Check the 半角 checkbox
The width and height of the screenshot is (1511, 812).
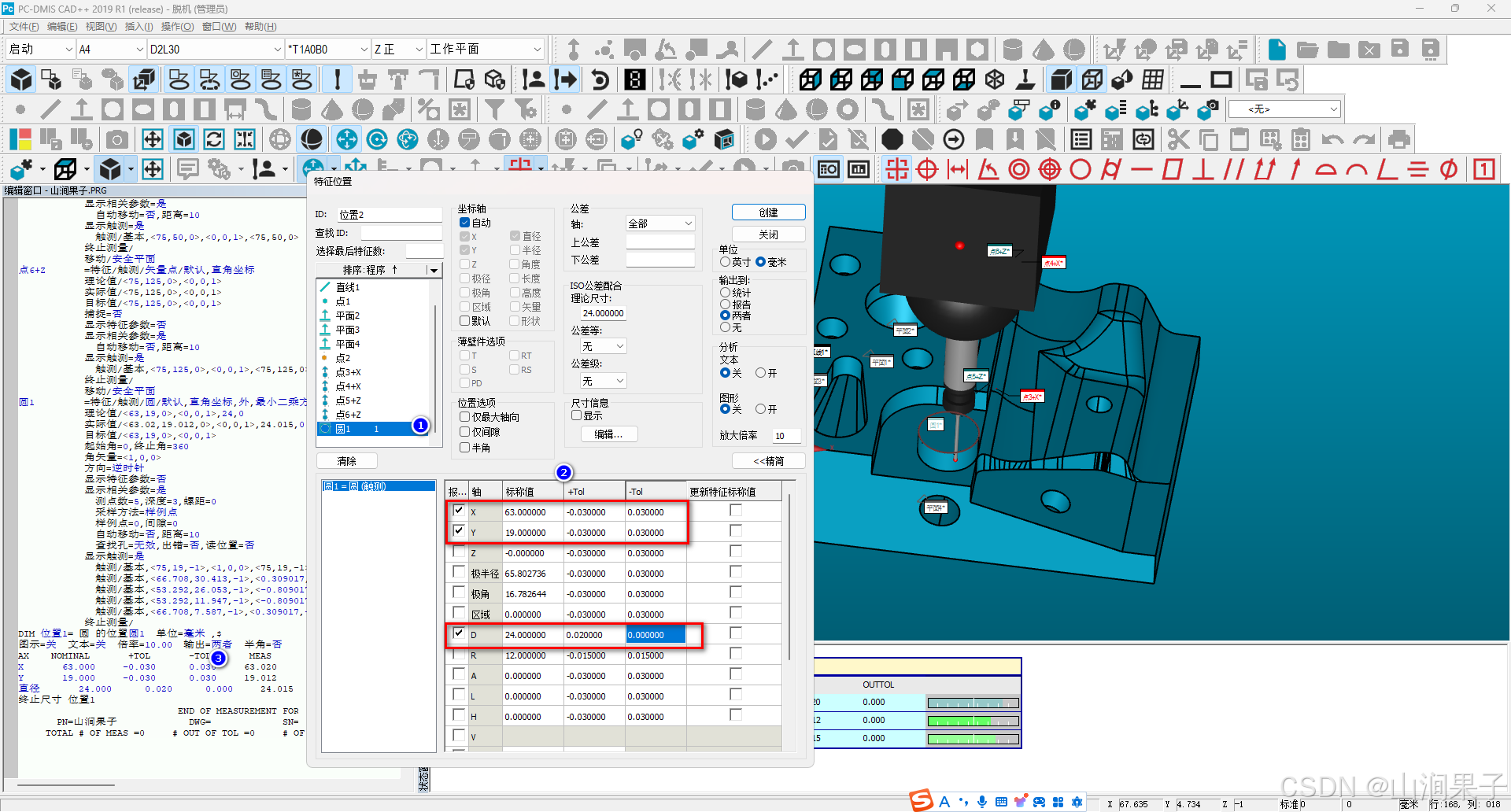coord(464,448)
